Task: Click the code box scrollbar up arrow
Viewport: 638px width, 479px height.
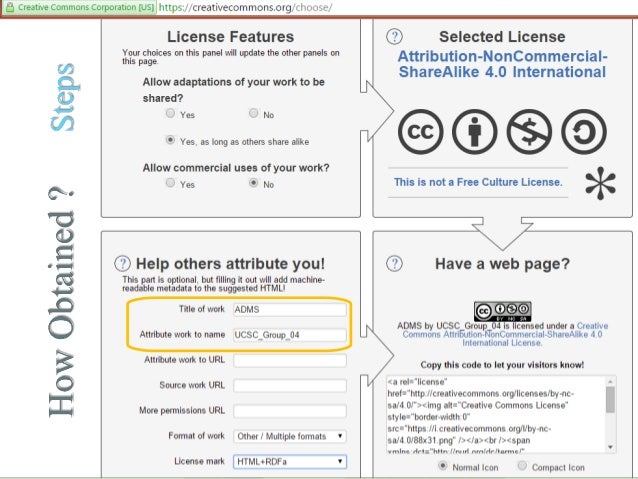Action: pos(610,381)
